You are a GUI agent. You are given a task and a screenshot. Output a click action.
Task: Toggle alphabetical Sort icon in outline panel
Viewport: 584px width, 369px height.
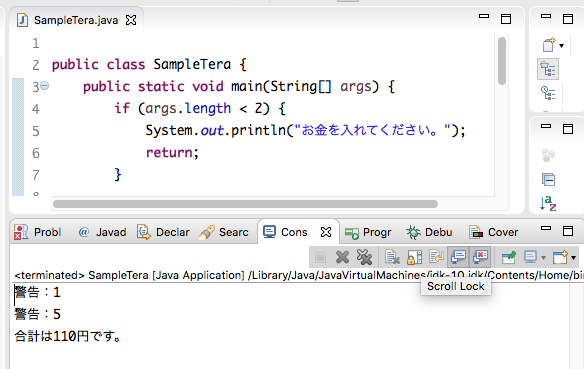548,203
